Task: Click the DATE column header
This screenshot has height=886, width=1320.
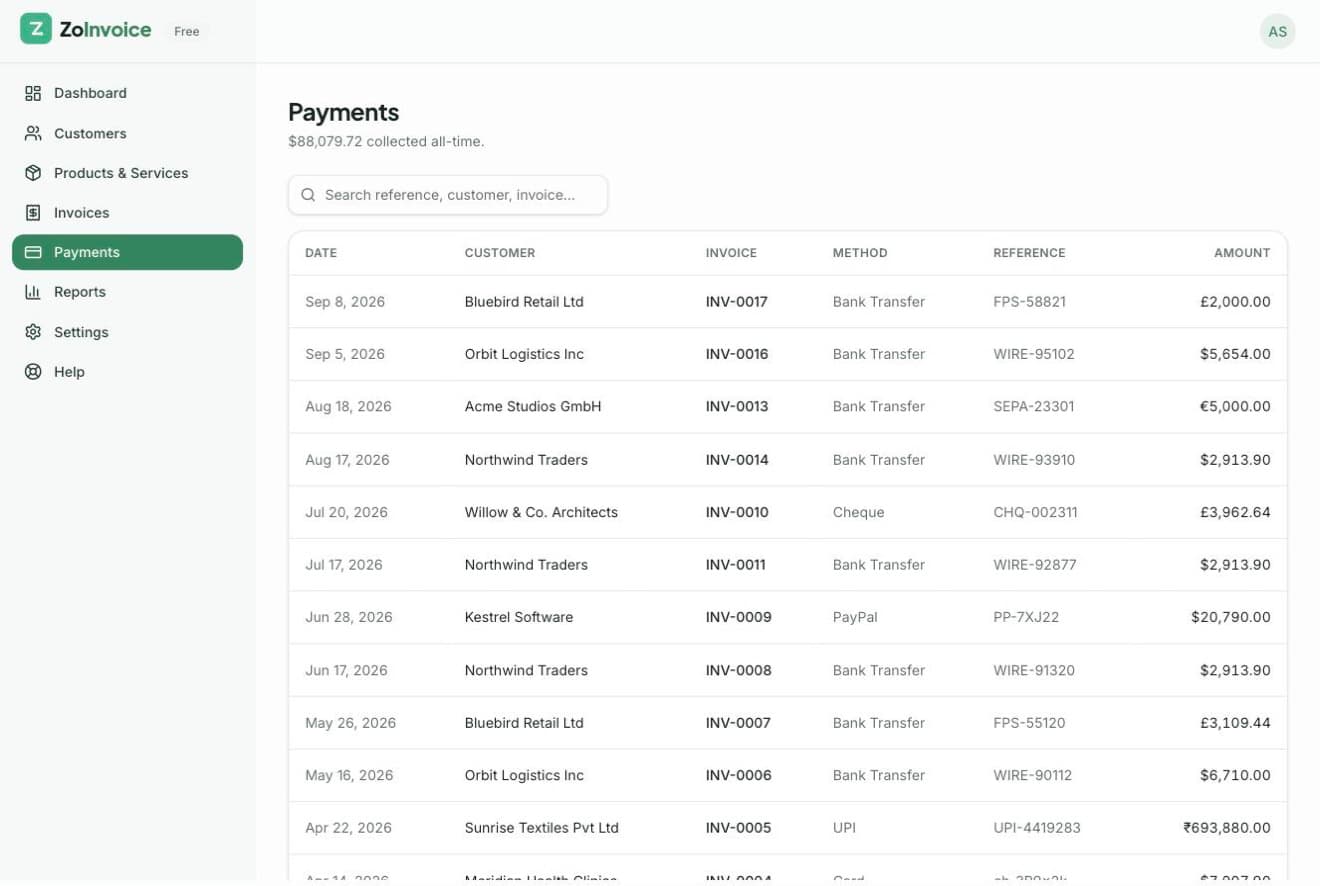Action: (x=321, y=253)
